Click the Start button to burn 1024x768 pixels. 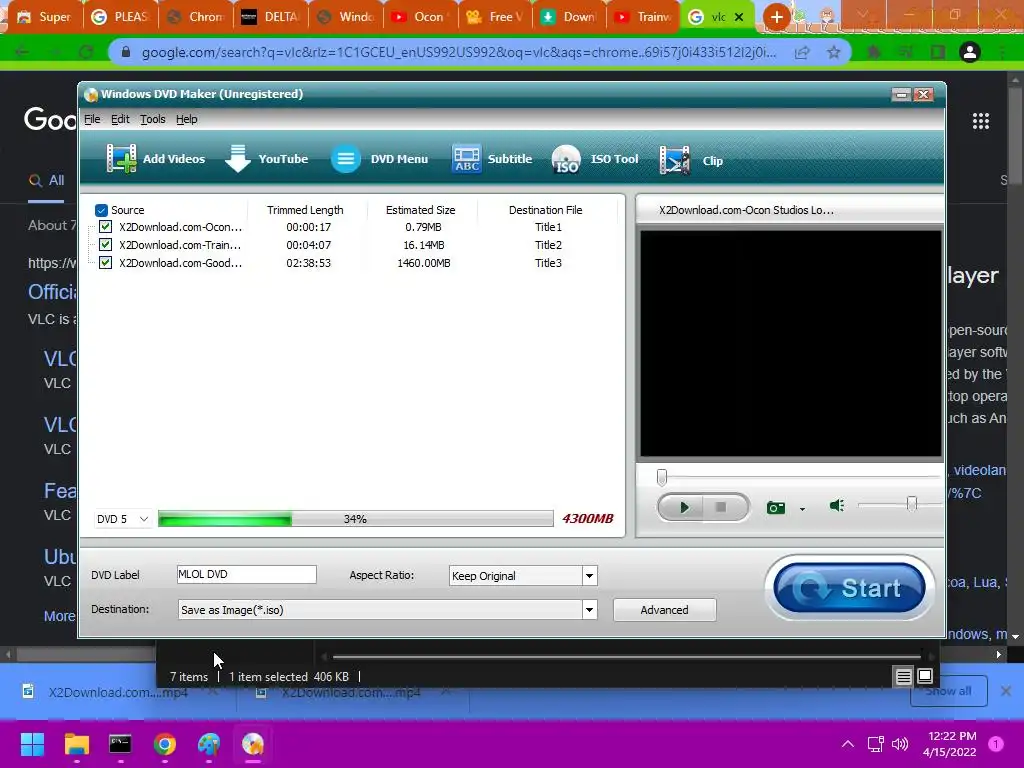click(849, 588)
